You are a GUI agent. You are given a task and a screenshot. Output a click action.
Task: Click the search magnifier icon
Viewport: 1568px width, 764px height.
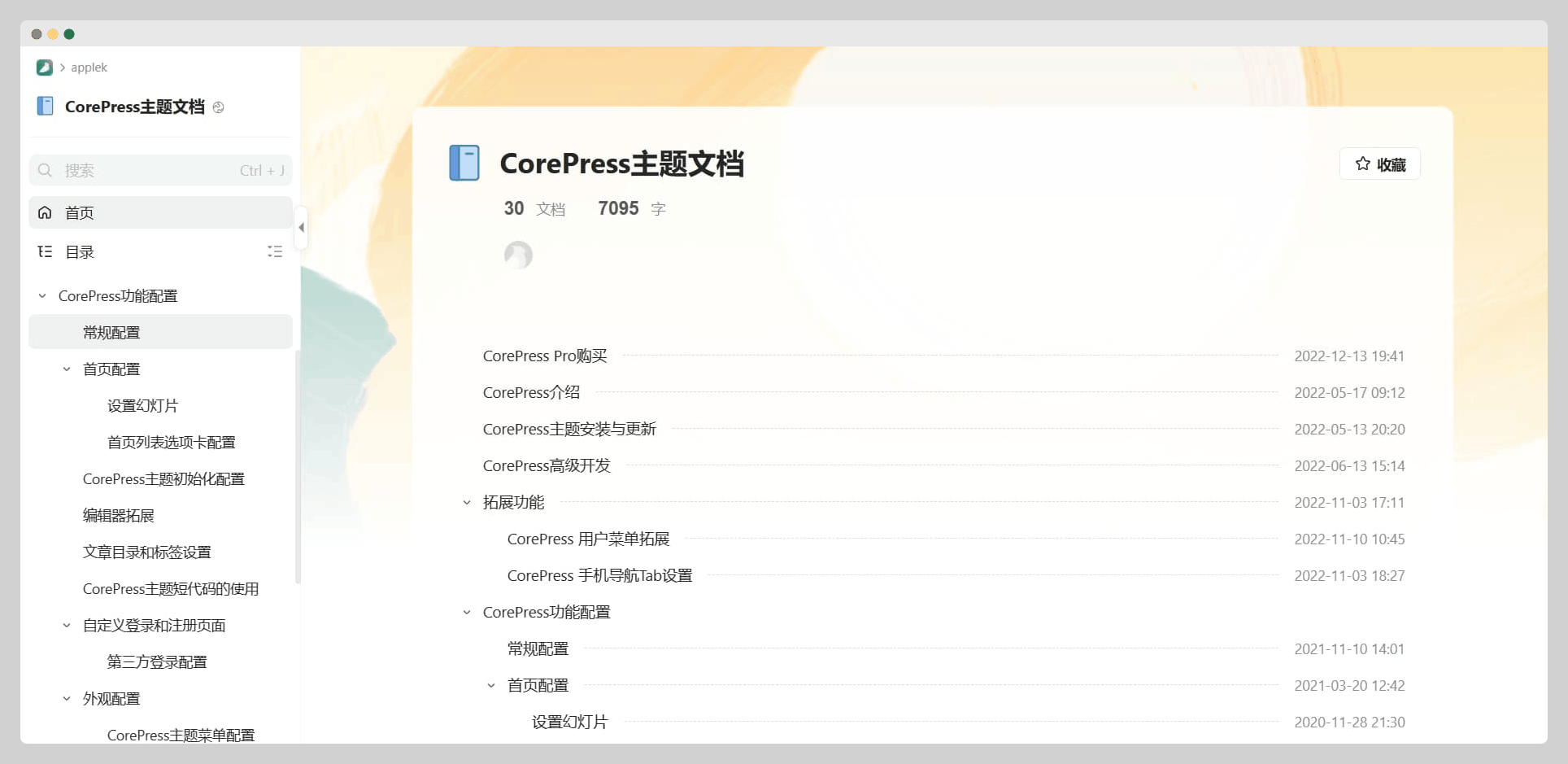point(46,170)
